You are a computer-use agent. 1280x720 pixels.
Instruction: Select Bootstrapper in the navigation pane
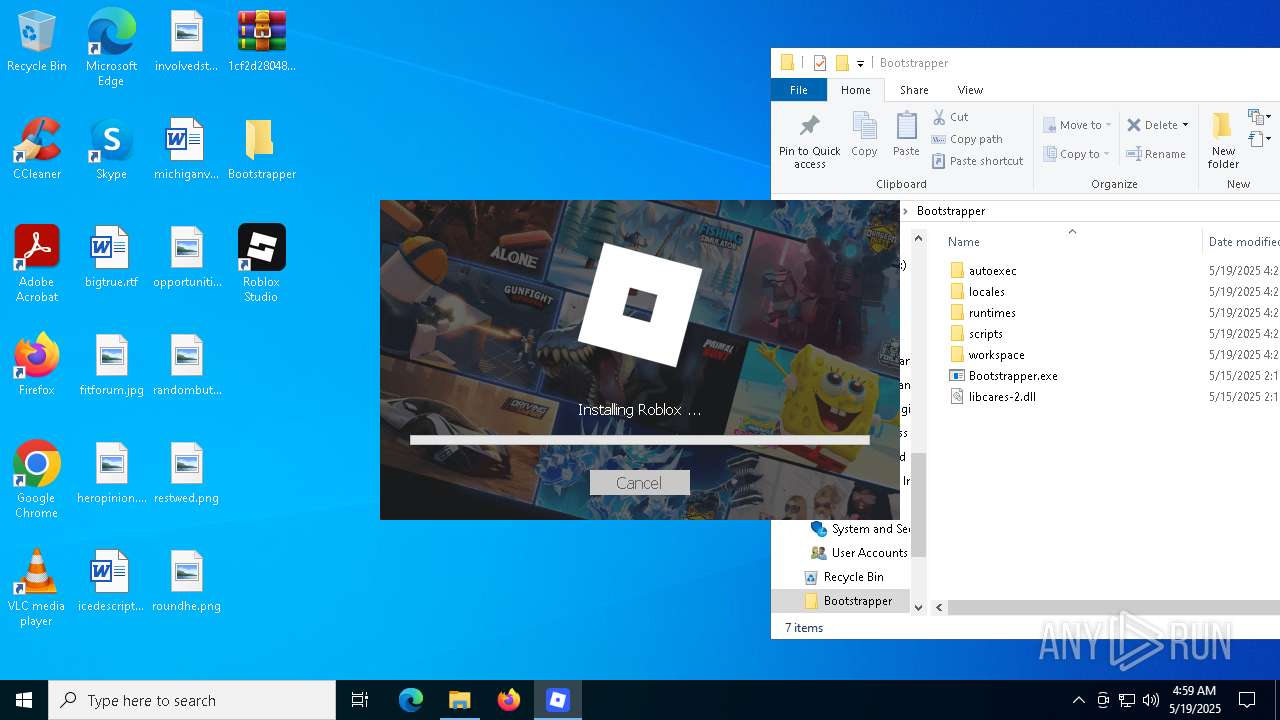[847, 601]
